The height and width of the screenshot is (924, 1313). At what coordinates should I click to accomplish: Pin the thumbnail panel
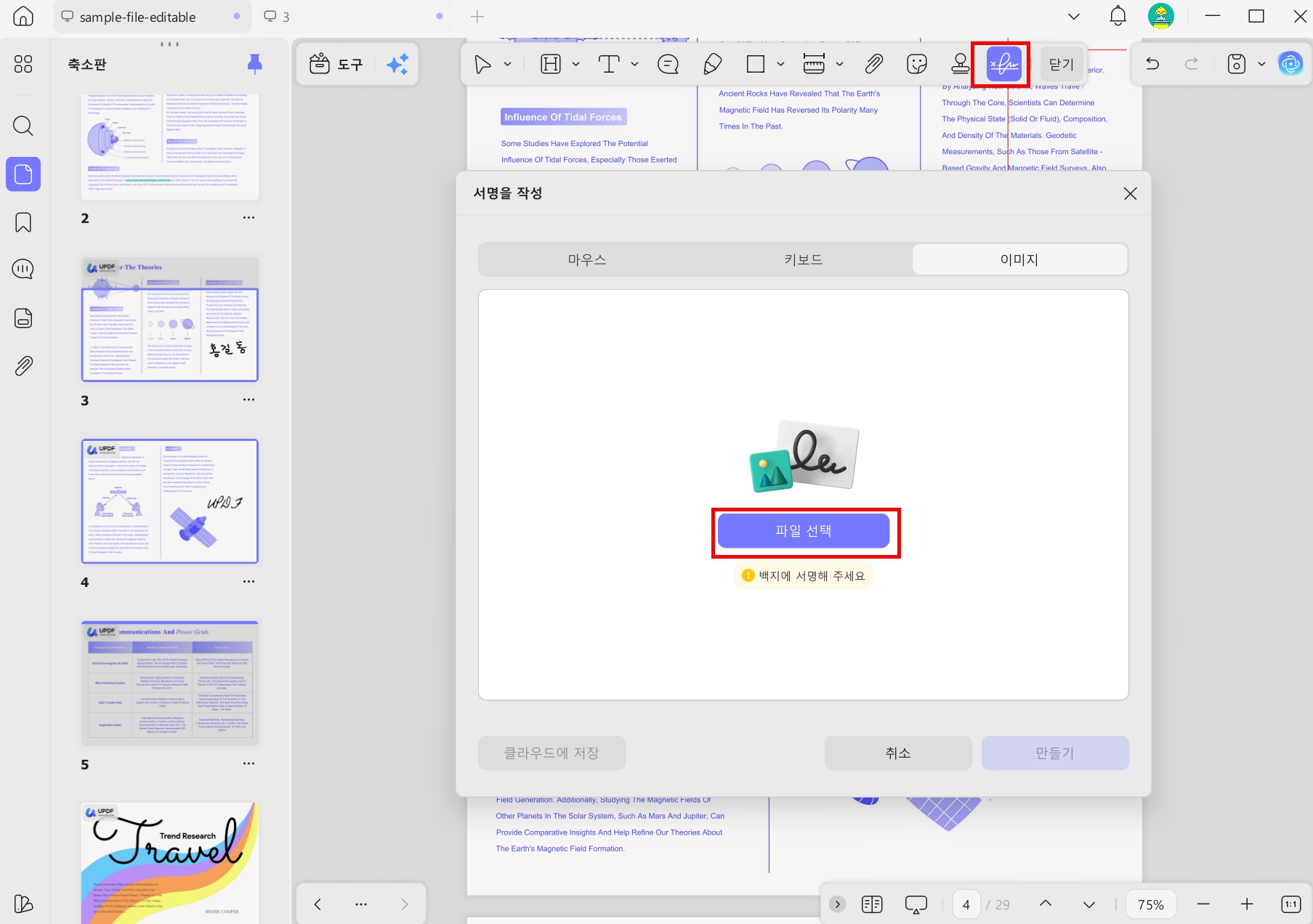point(254,64)
